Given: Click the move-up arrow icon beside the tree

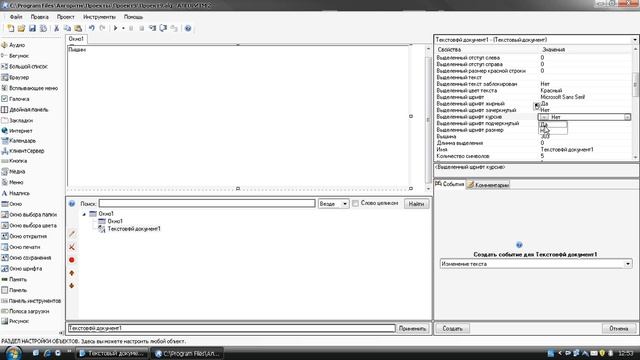Looking at the screenshot, I should coord(72,273).
